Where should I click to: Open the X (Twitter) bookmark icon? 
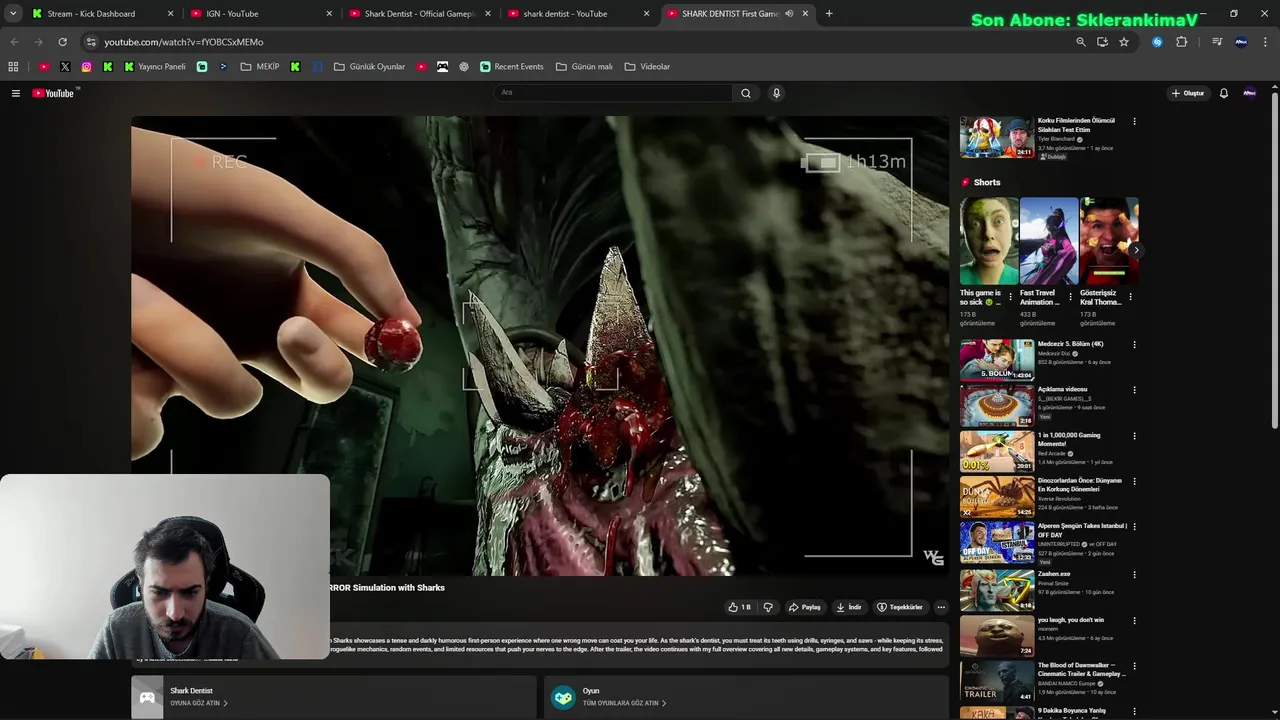[x=65, y=67]
